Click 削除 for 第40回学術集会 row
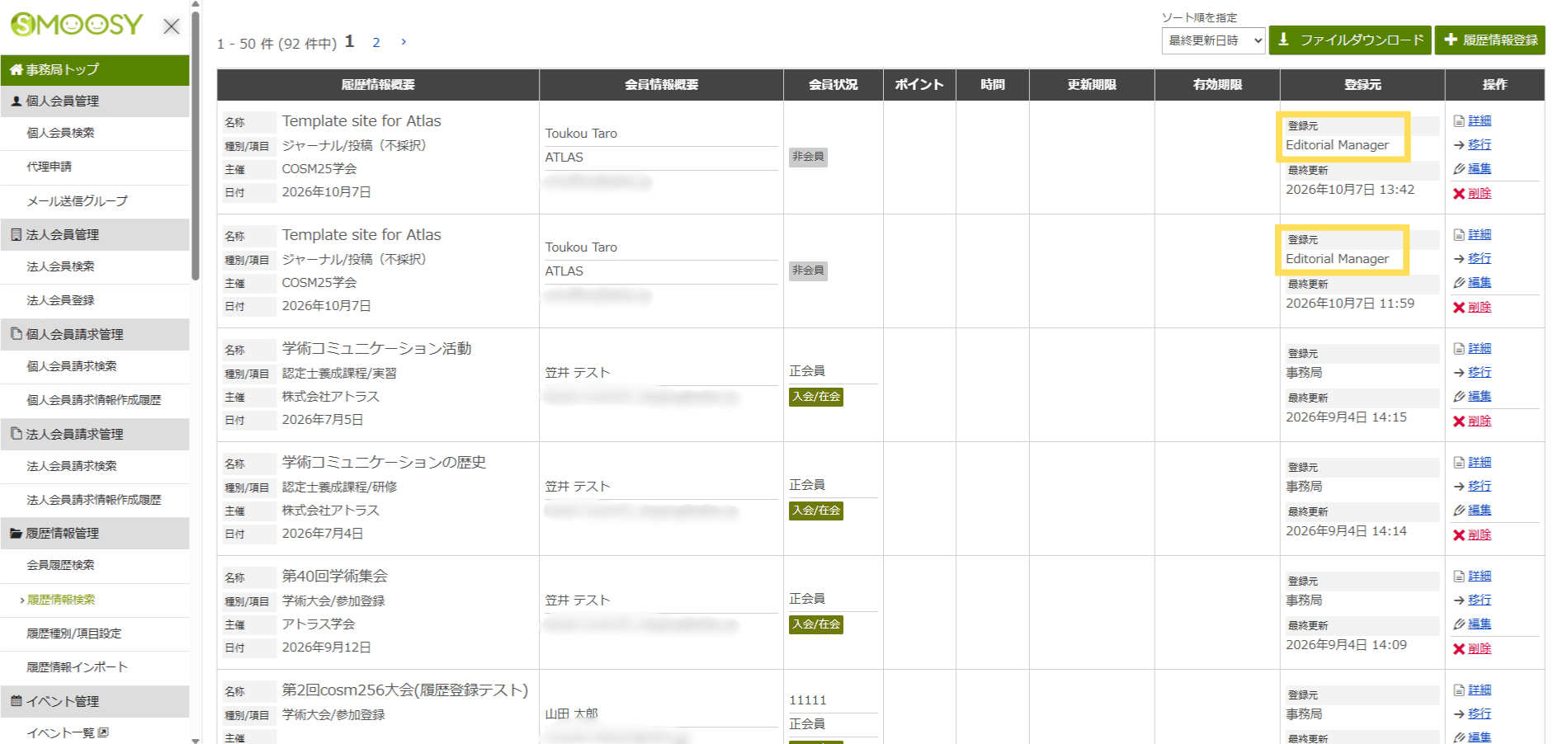The width and height of the screenshot is (1568, 744). [x=1480, y=648]
